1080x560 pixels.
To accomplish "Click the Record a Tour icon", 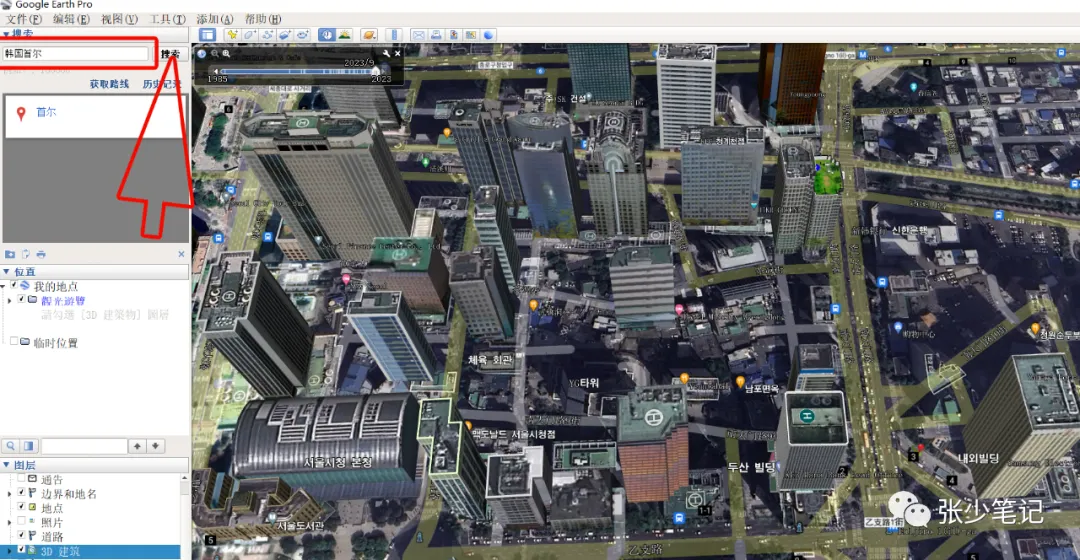I will pos(302,34).
